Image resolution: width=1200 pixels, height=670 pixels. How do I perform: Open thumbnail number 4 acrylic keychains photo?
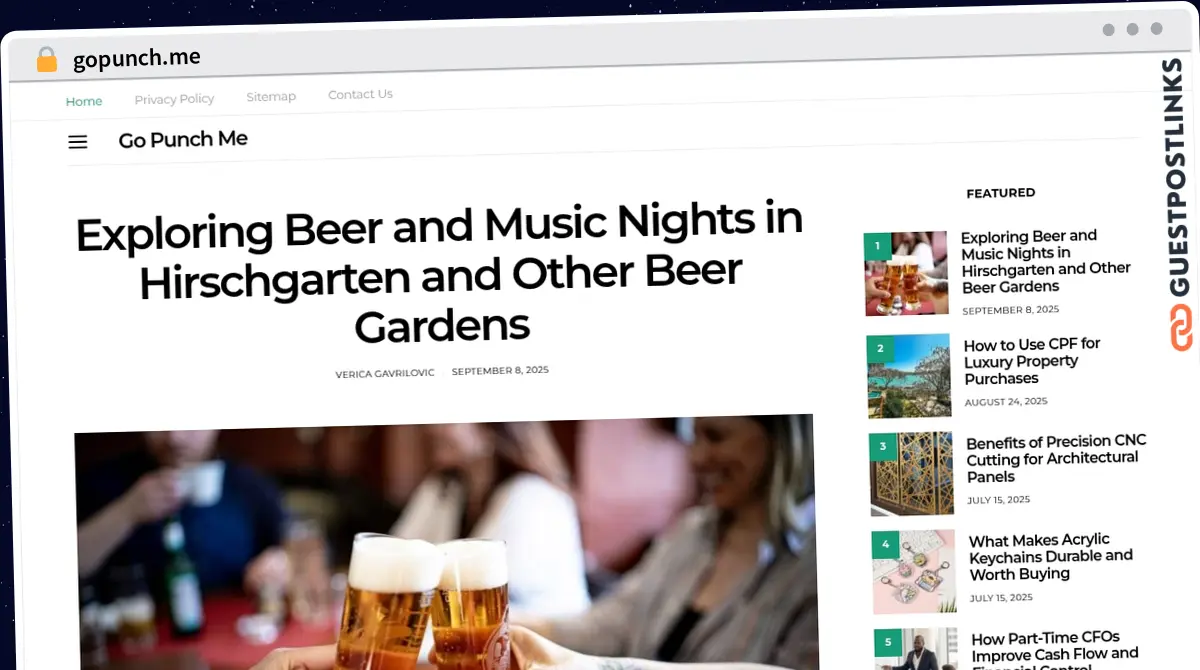point(914,571)
